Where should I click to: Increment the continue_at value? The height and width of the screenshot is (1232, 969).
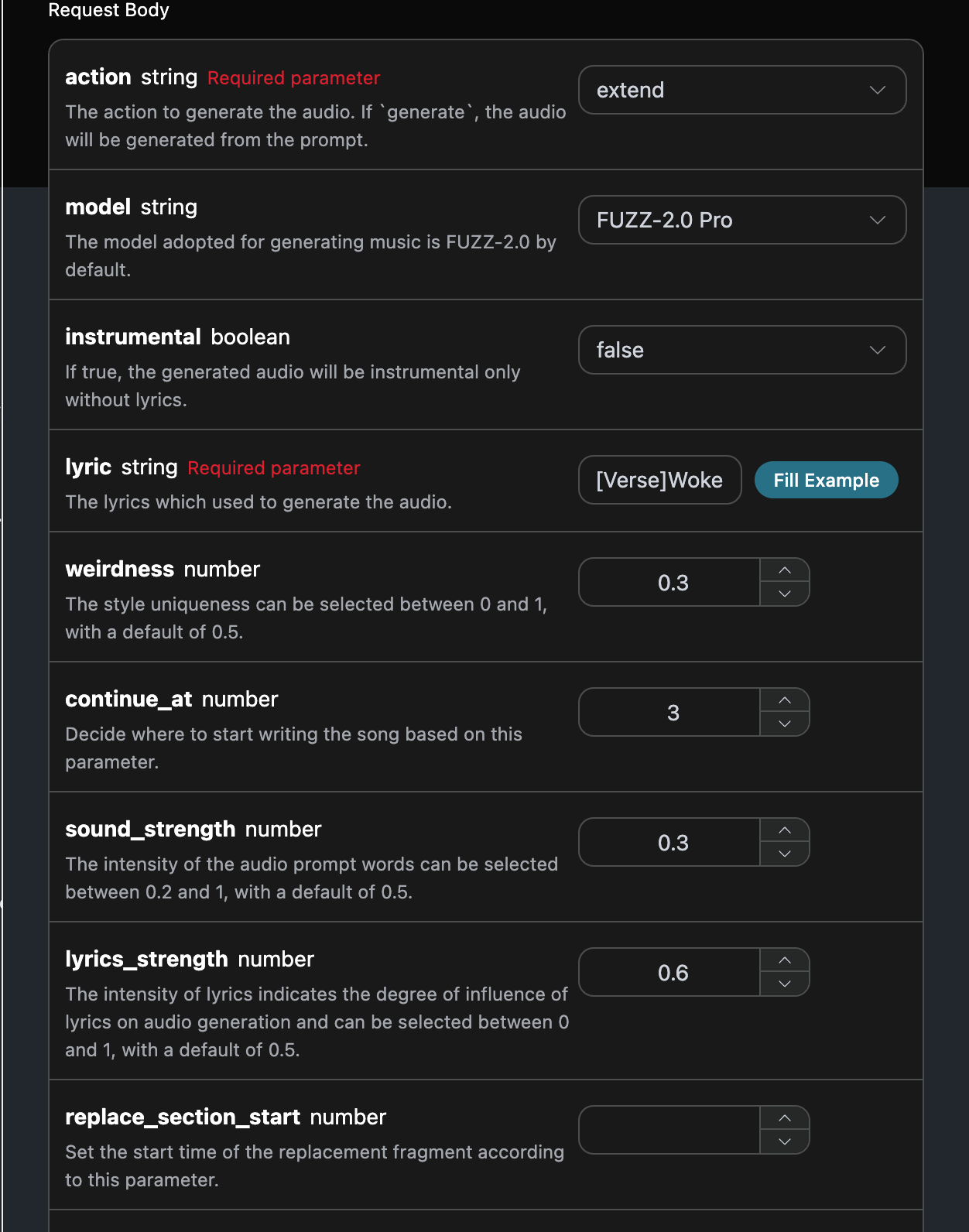pyautogui.click(x=785, y=700)
